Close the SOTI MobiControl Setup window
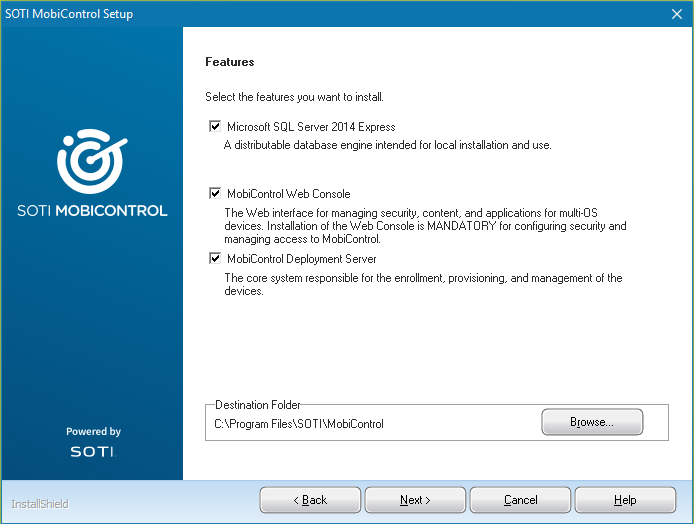Screen dimensions: 694x524 tap(676, 14)
